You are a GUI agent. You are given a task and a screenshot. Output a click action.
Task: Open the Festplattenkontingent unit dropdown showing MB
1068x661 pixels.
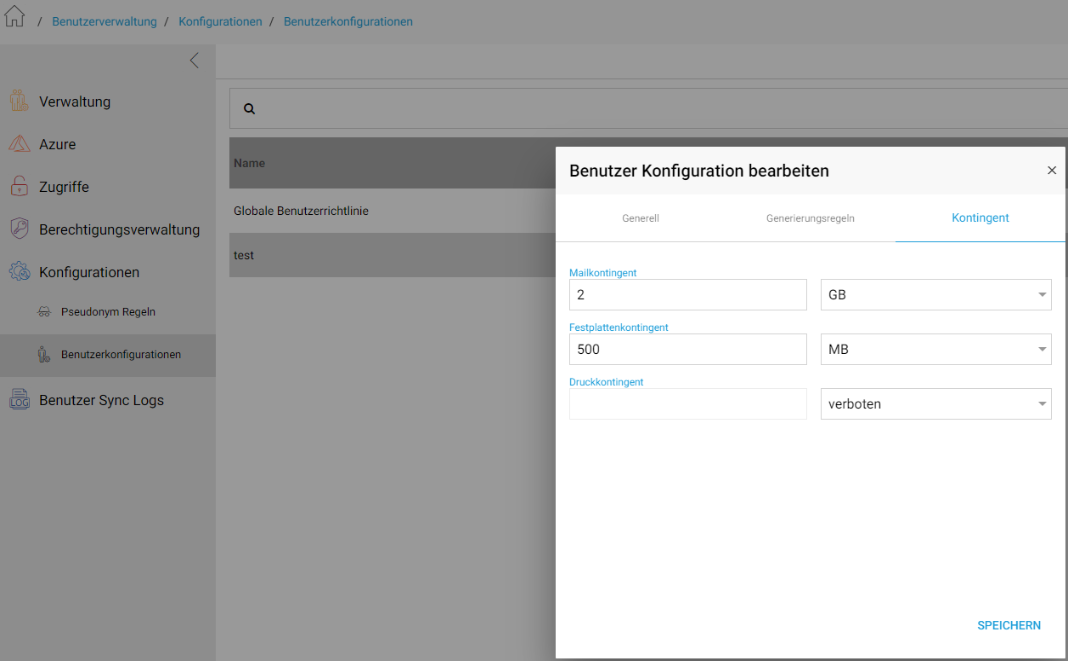click(x=936, y=349)
